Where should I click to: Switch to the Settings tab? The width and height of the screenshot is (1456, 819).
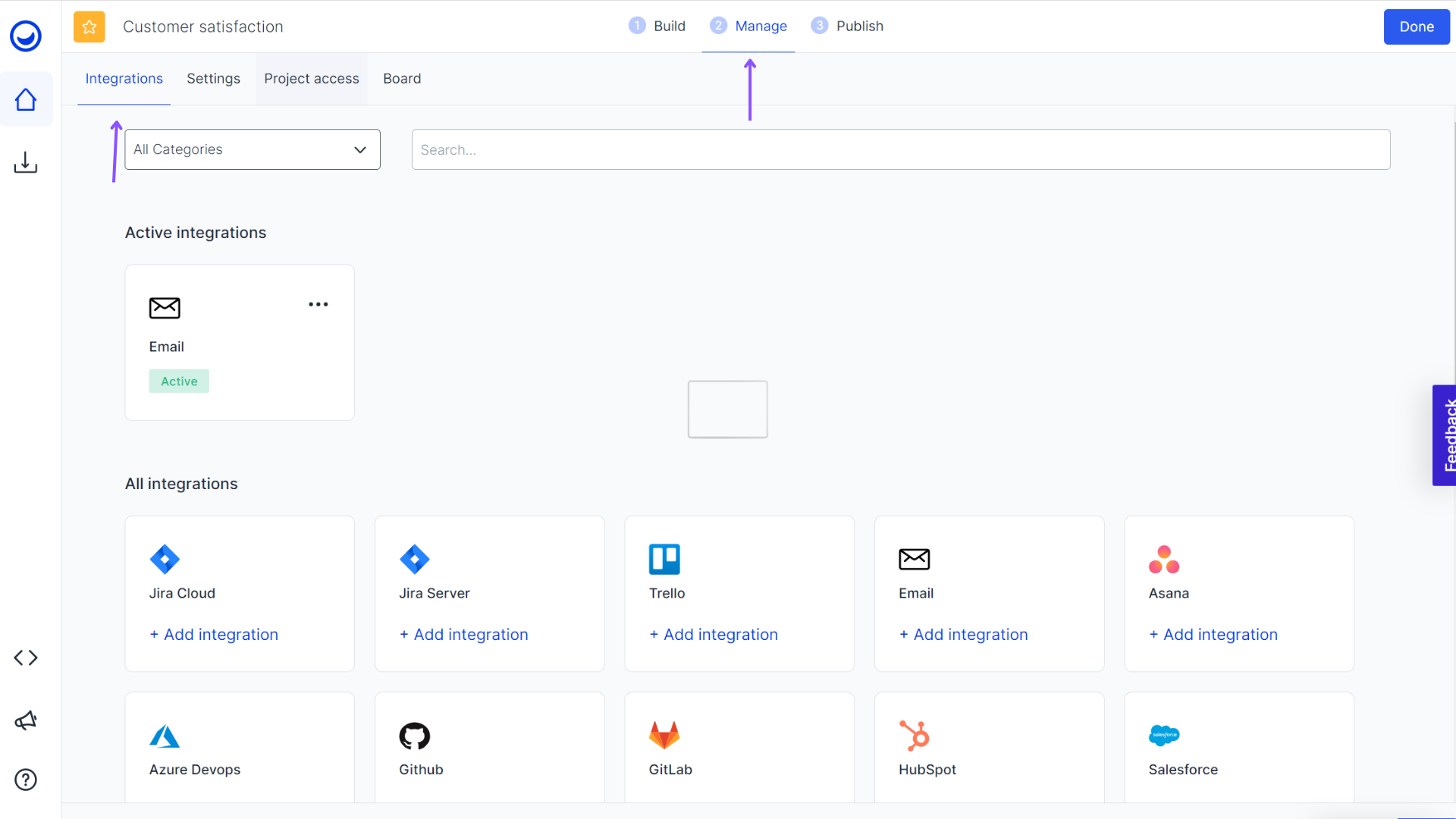tap(213, 79)
